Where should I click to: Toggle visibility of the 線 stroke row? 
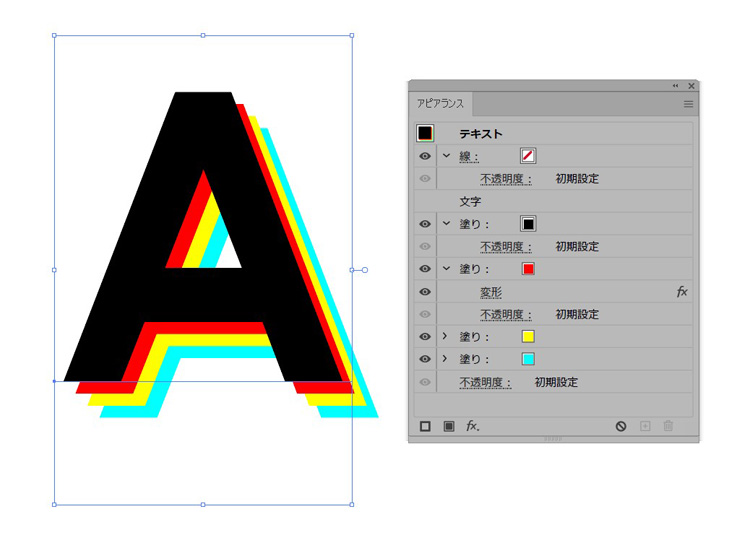(x=425, y=156)
